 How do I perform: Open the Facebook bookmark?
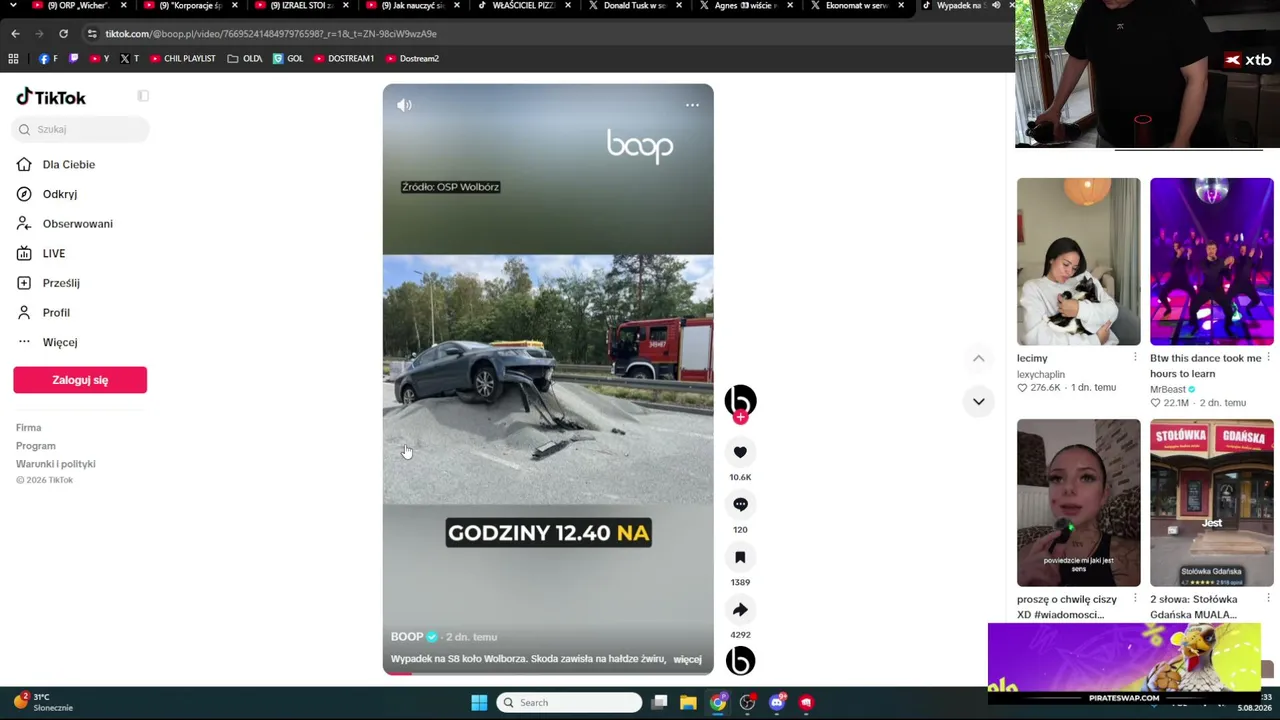point(48,59)
